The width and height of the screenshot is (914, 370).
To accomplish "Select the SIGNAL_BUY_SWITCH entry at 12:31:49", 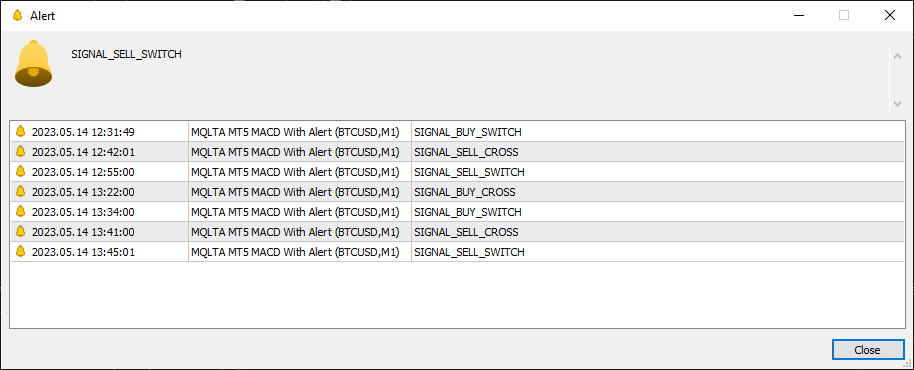I will pos(458,132).
